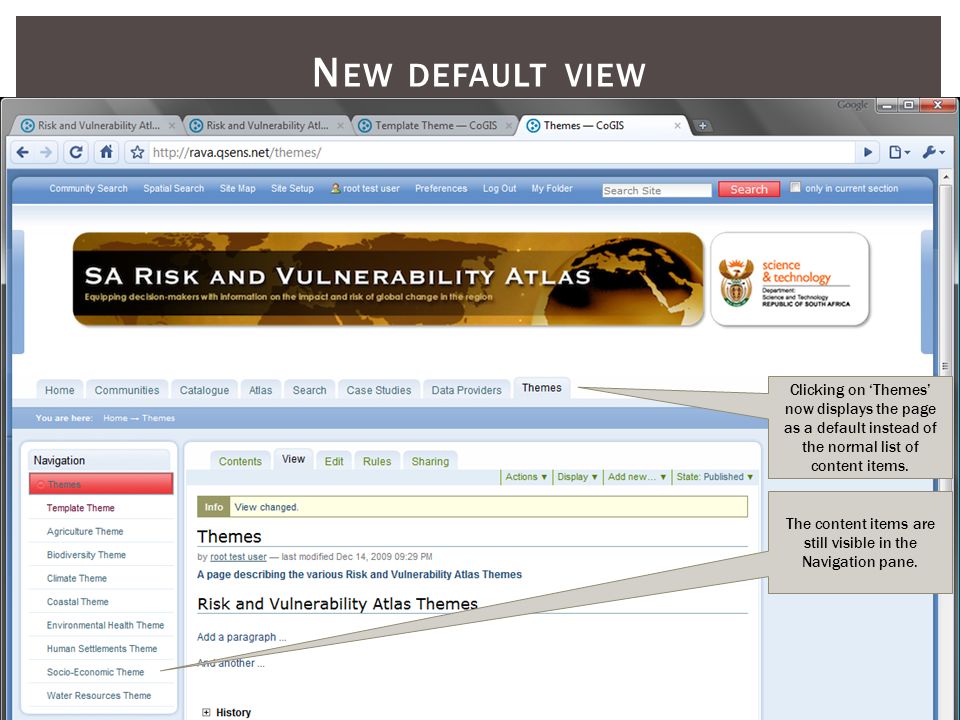Click the Go play-arrow icon in the address bar
This screenshot has width=960, height=720.
868,152
